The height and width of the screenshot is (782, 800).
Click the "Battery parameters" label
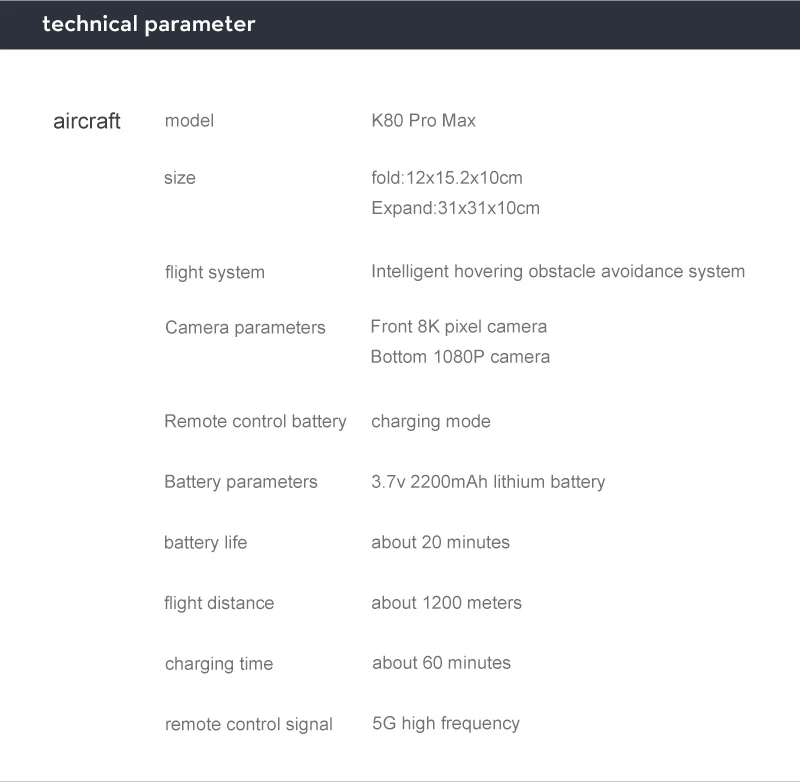point(240,482)
